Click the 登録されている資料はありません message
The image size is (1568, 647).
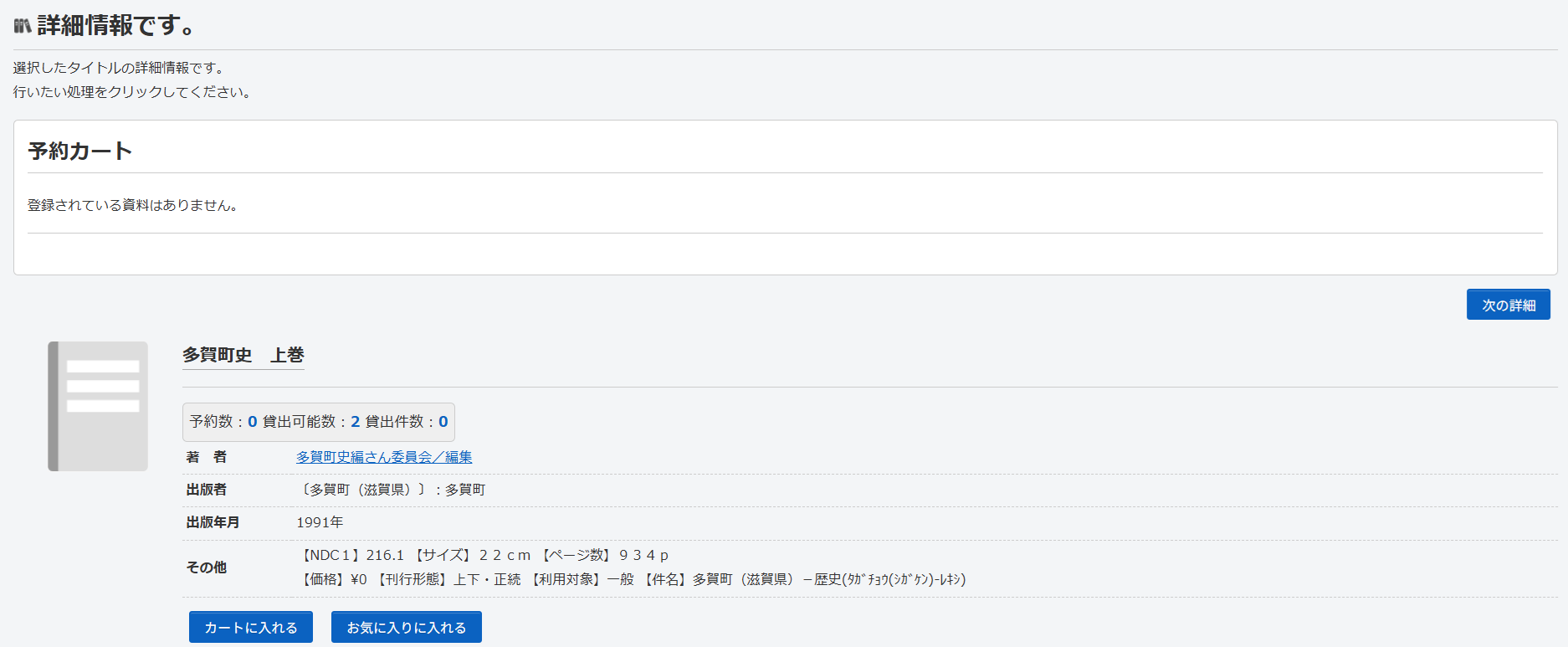(134, 205)
